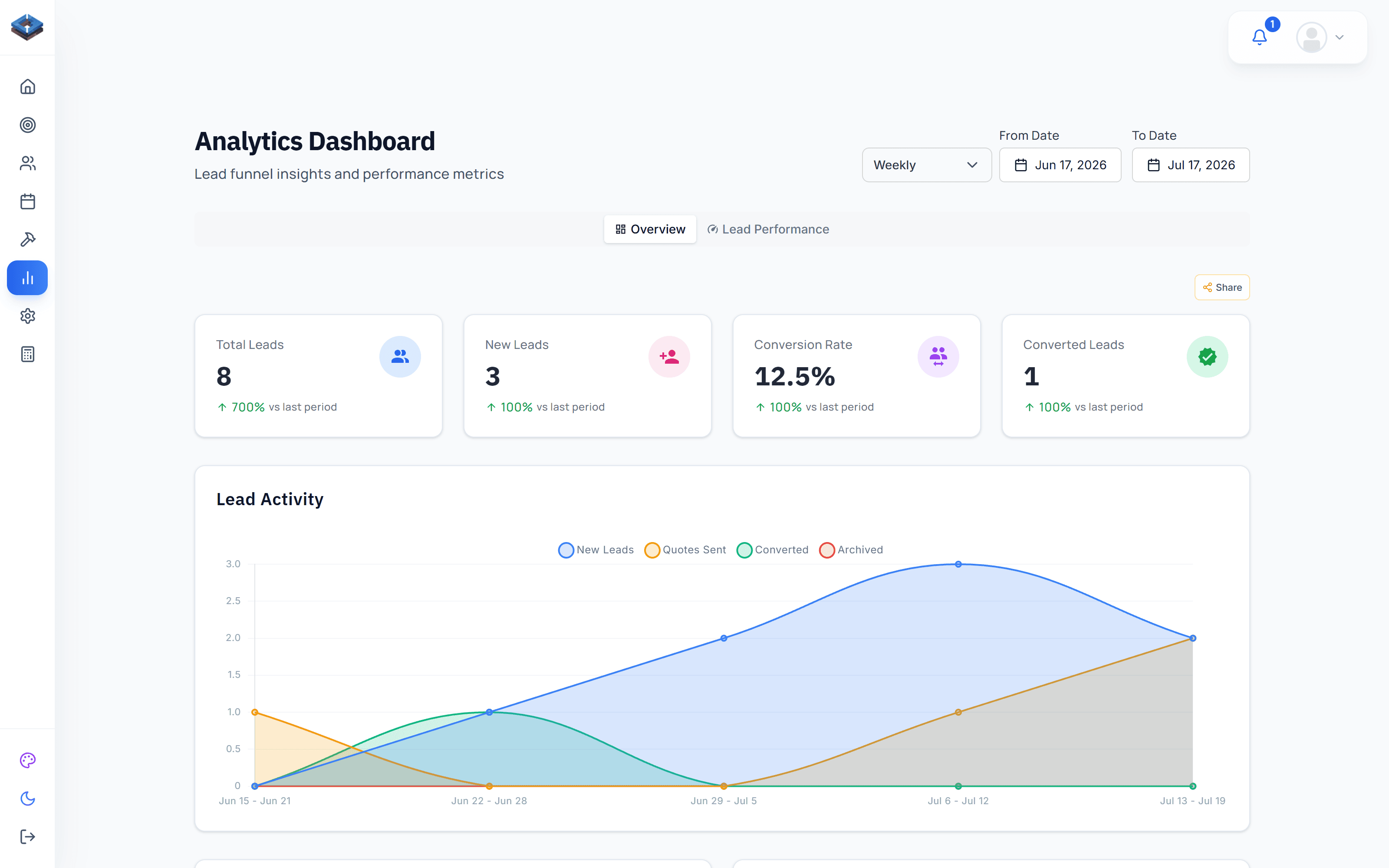Click the Converted Leads green check icon
The width and height of the screenshot is (1389, 868).
pos(1208,356)
